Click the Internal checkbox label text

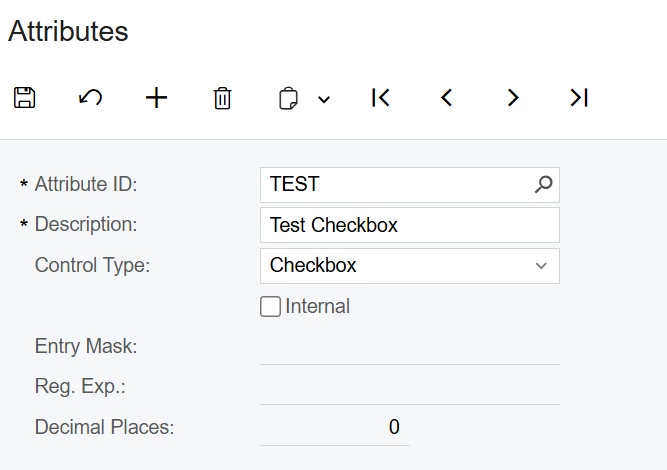coord(318,307)
